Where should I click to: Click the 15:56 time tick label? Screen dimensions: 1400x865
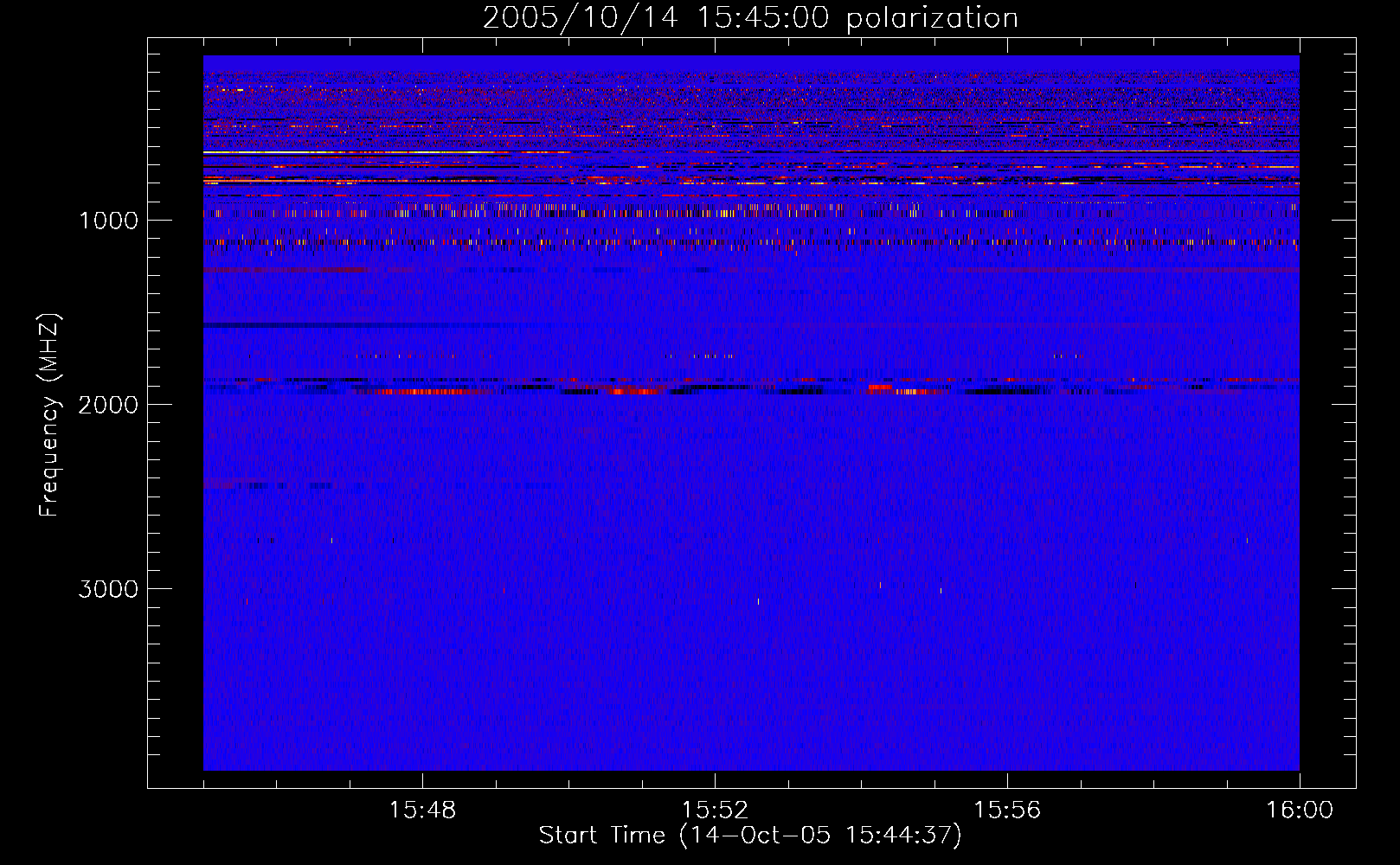point(1007,811)
